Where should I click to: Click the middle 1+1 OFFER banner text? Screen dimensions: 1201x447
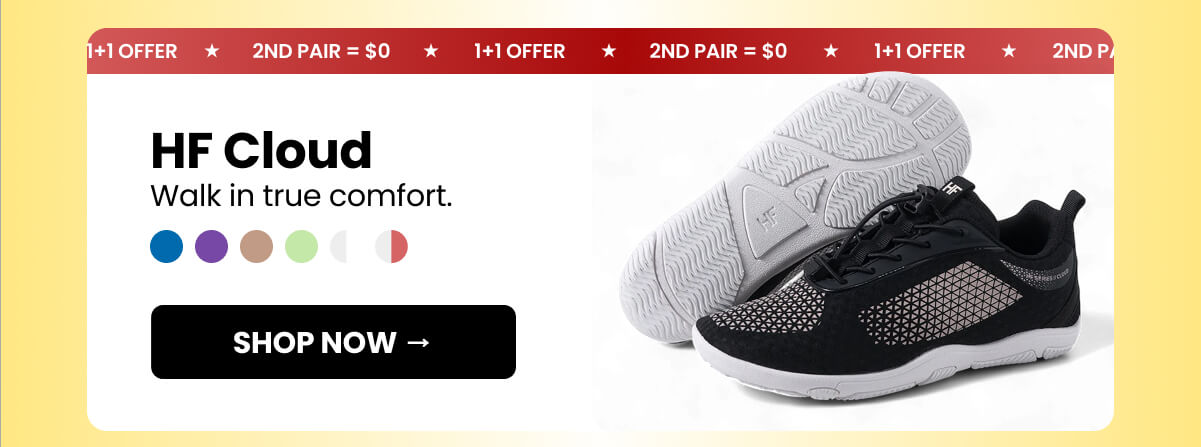(519, 51)
